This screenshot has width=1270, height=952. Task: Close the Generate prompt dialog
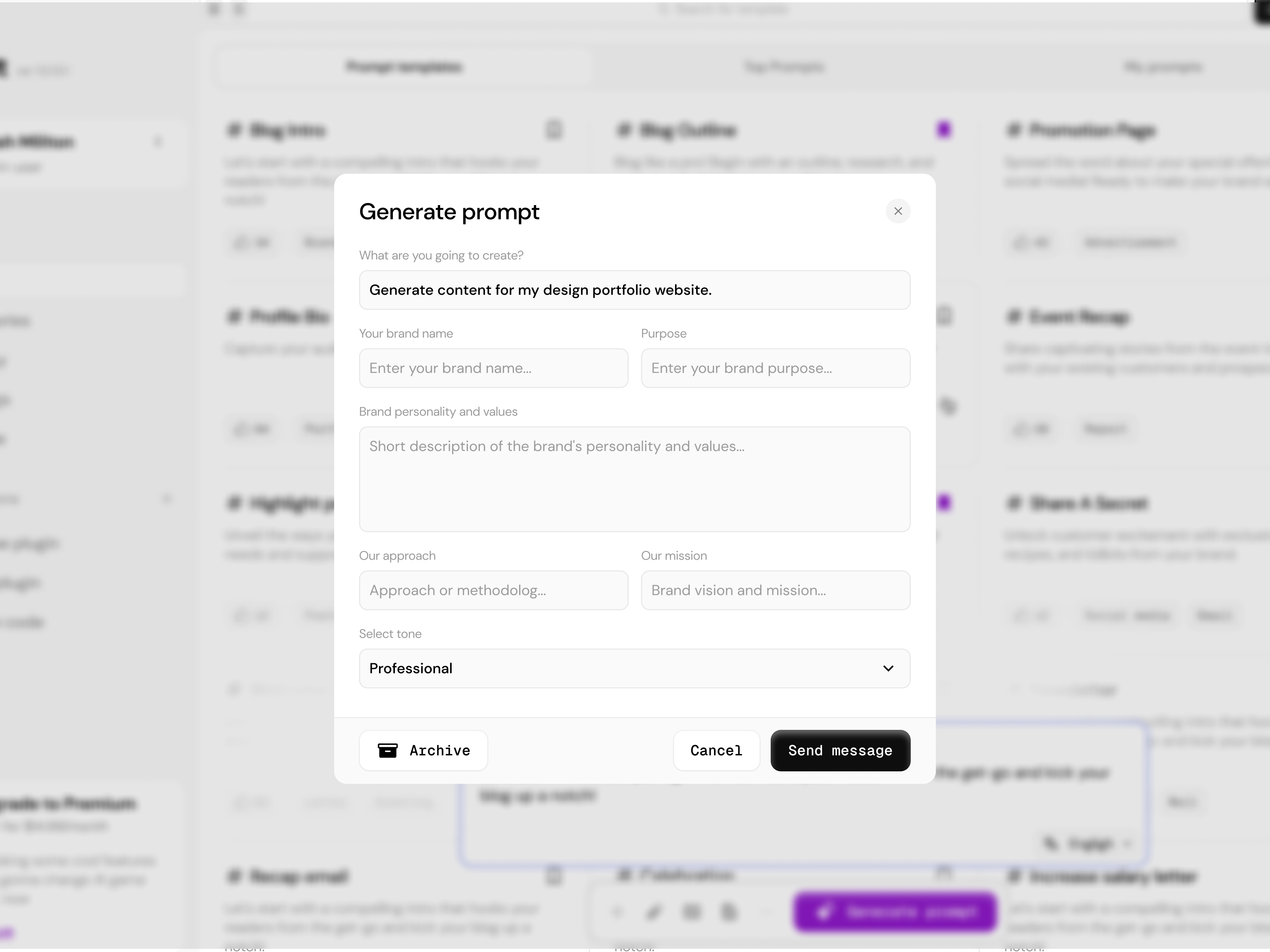tap(899, 211)
